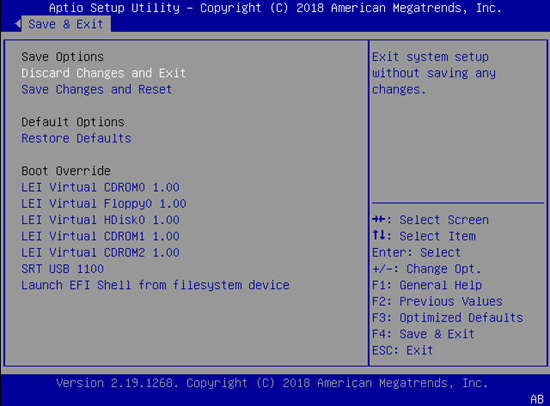This screenshot has width=550, height=406.
Task: Click the F4: Save & Exit hint
Action: pos(423,334)
